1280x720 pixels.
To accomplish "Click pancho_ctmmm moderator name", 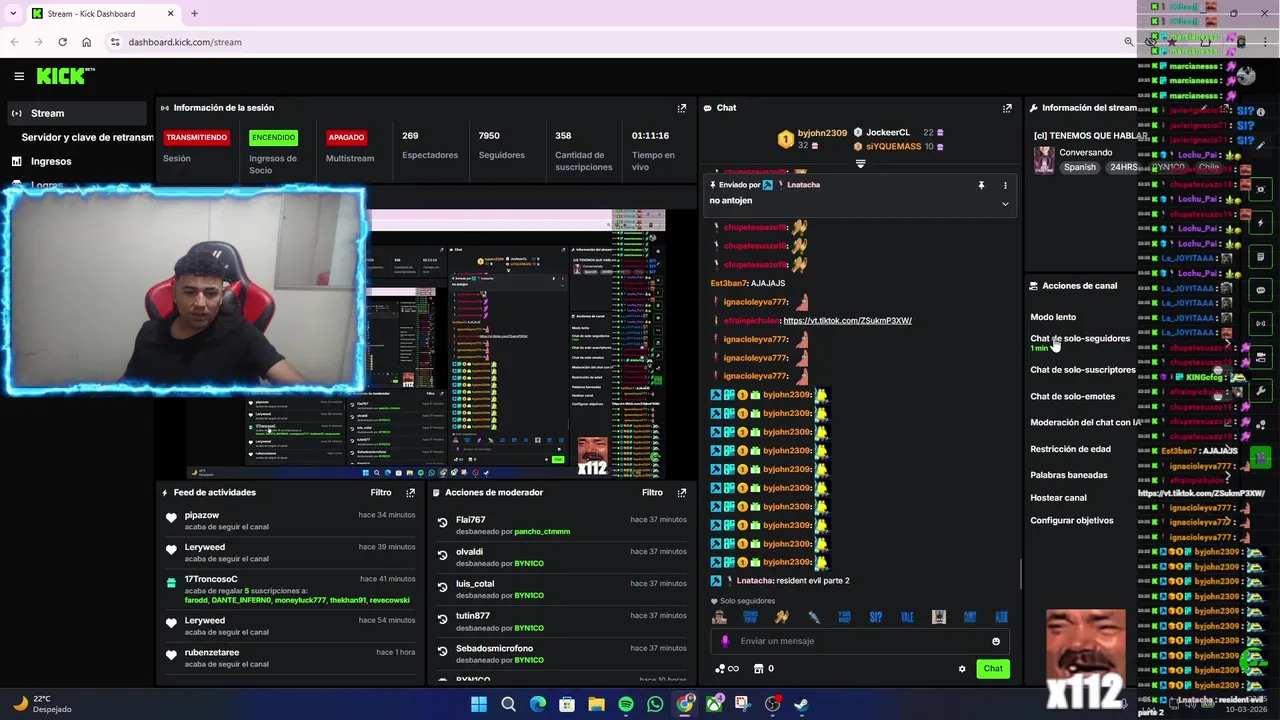I will pos(542,532).
